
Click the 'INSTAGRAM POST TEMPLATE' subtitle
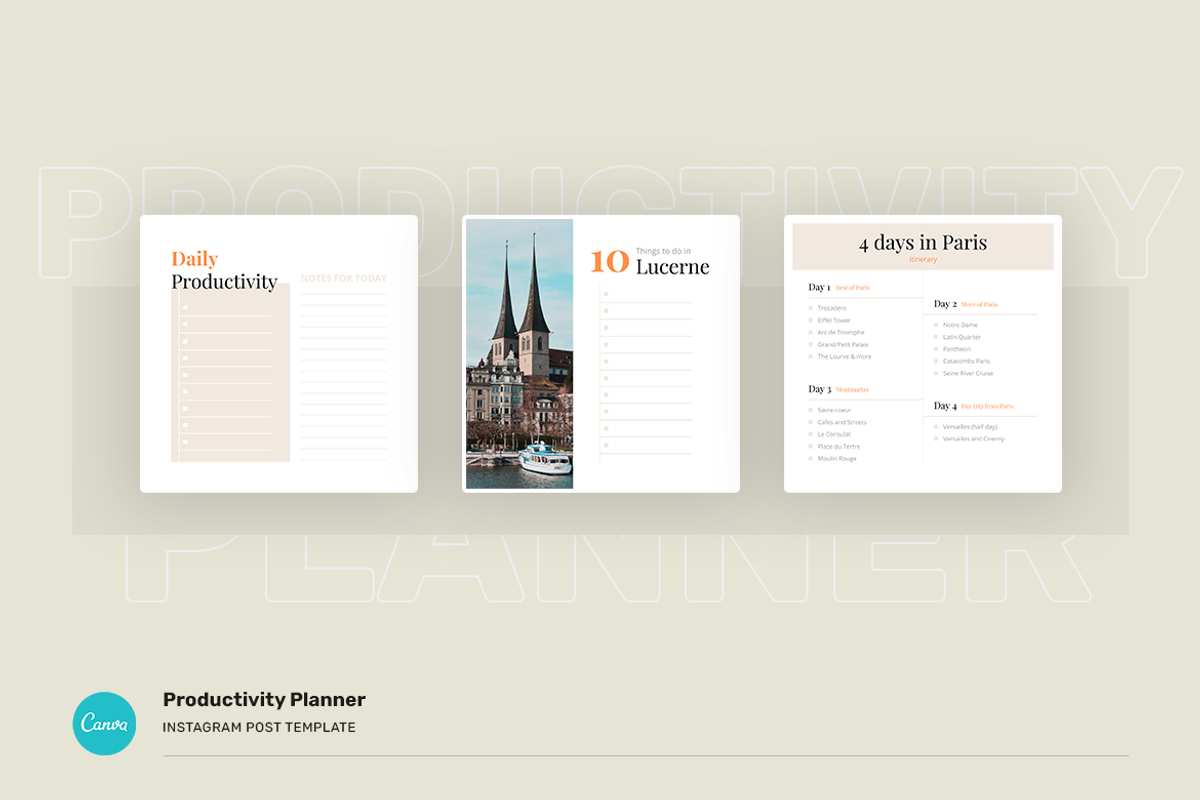click(x=259, y=728)
